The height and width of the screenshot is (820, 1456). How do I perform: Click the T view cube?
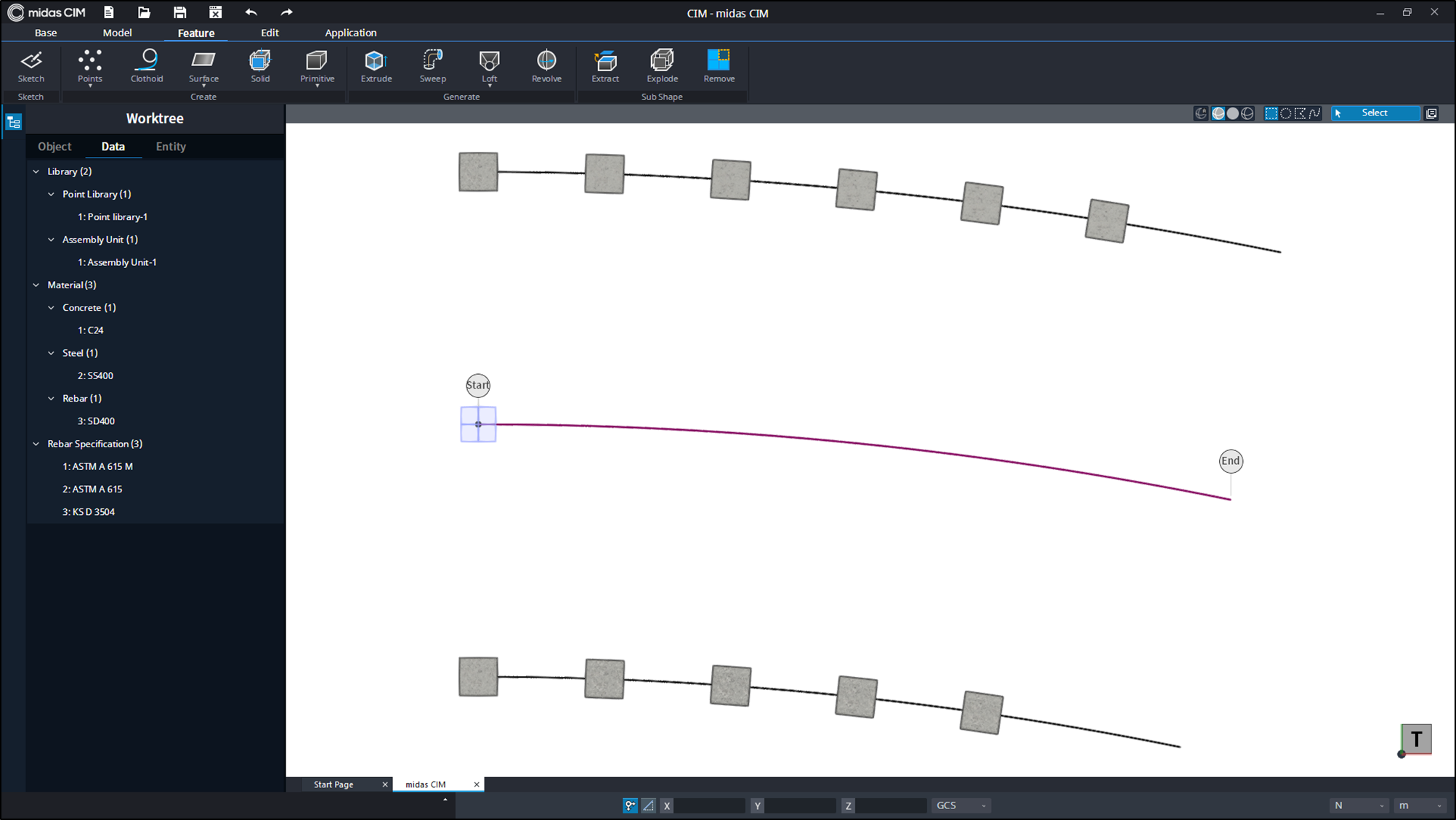[x=1416, y=739]
